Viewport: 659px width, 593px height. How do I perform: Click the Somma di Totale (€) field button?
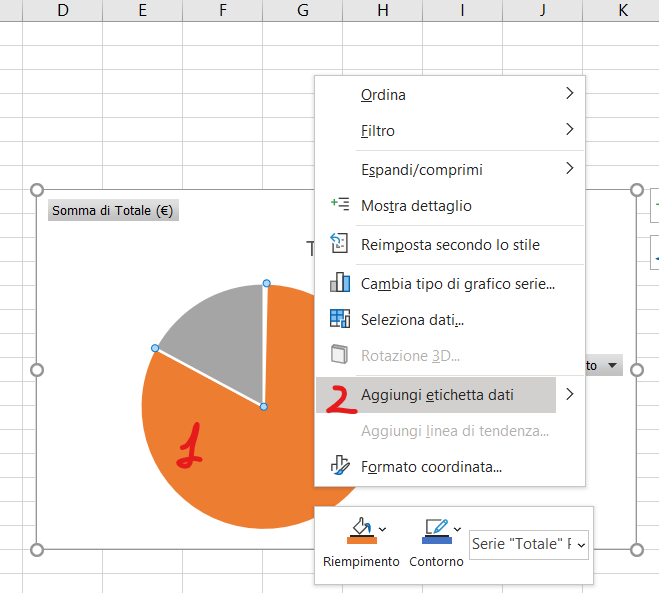tap(113, 210)
